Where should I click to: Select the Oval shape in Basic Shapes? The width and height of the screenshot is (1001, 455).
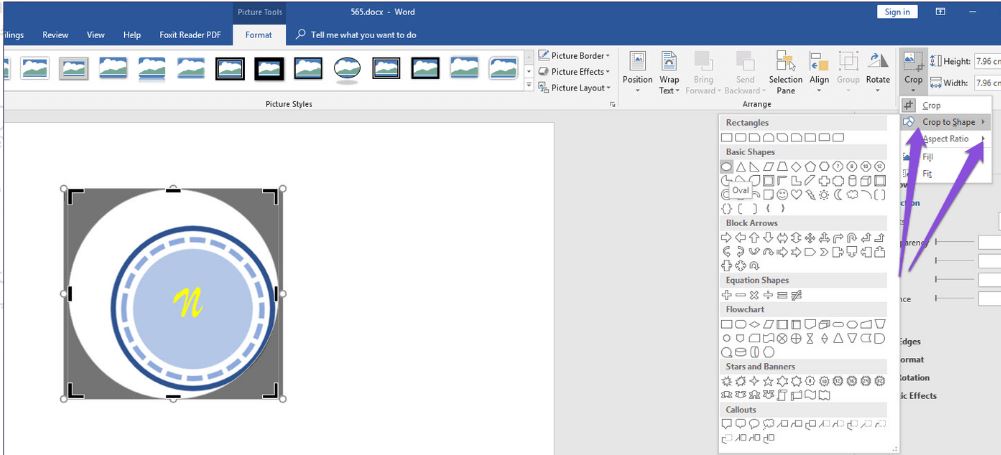point(727,166)
